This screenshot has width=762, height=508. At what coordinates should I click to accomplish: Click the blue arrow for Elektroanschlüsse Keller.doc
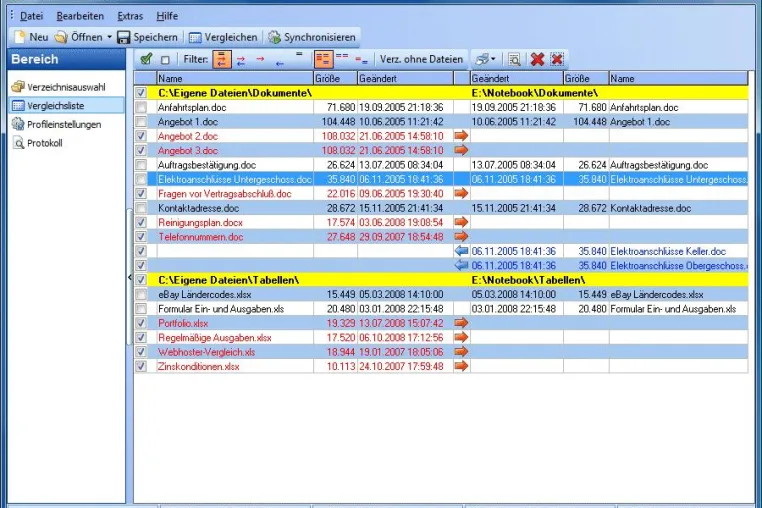tap(461, 251)
